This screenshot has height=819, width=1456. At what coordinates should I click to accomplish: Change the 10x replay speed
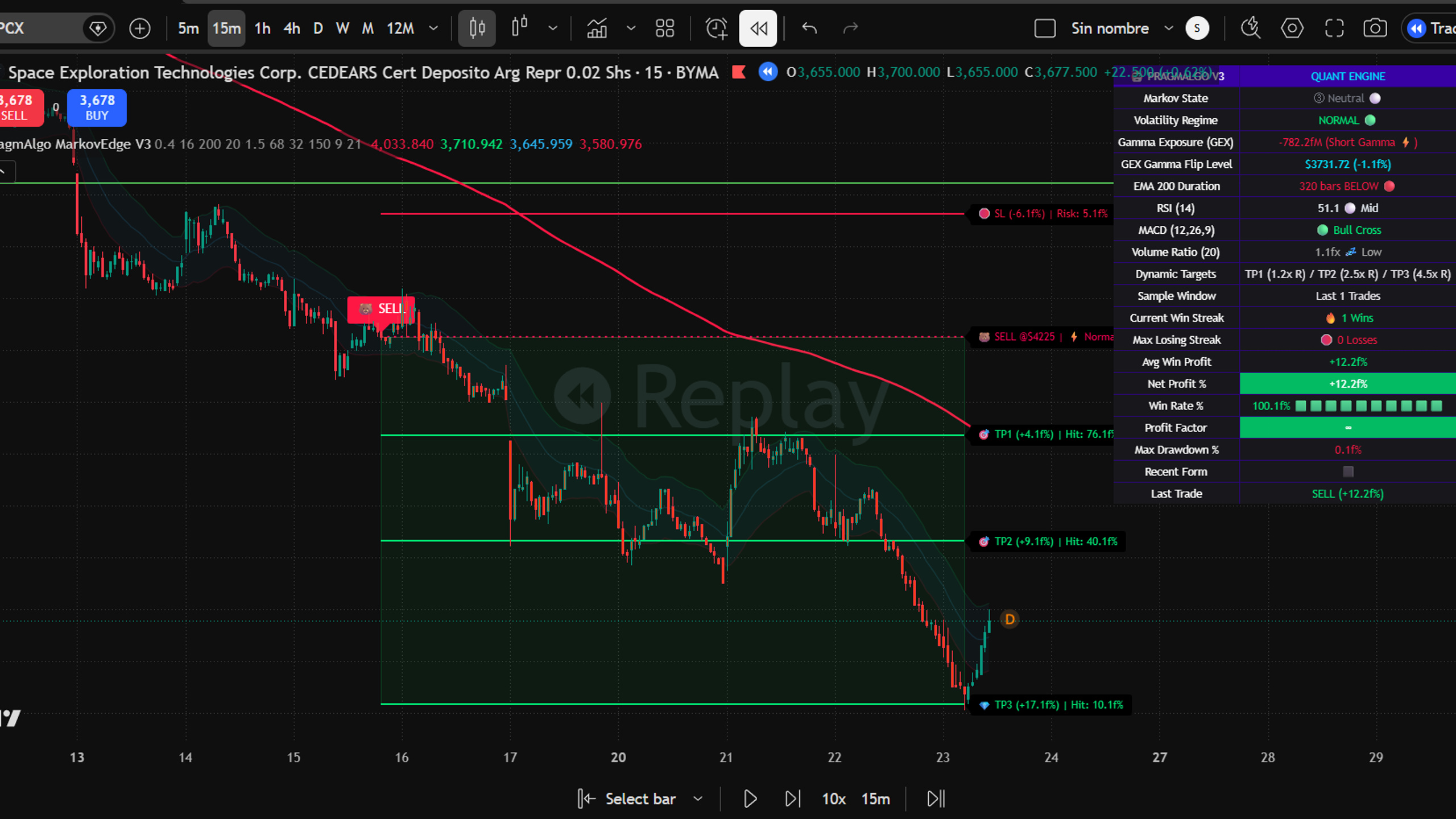[834, 799]
